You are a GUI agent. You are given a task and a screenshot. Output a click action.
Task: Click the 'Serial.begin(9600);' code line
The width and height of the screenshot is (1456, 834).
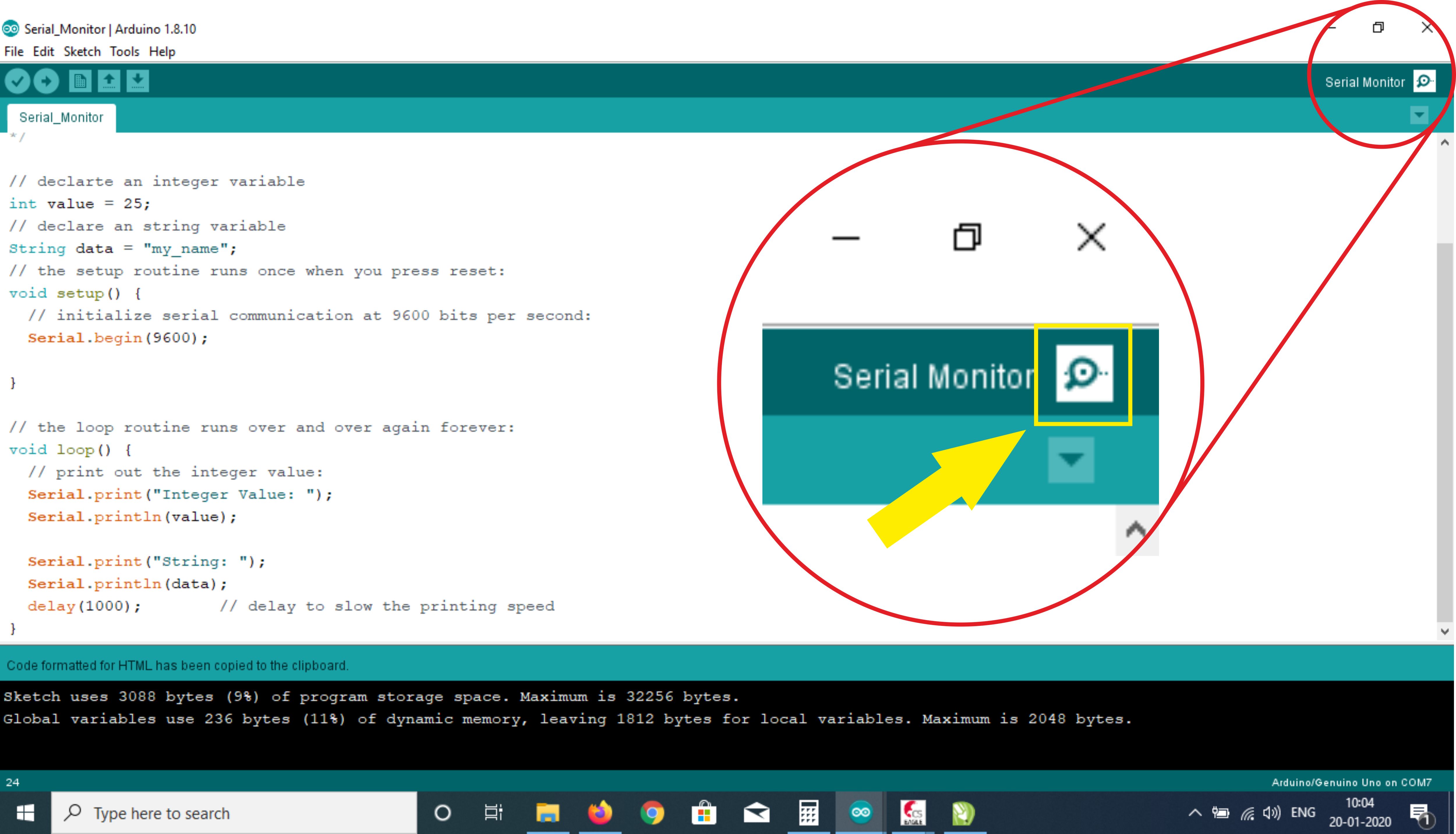point(118,338)
